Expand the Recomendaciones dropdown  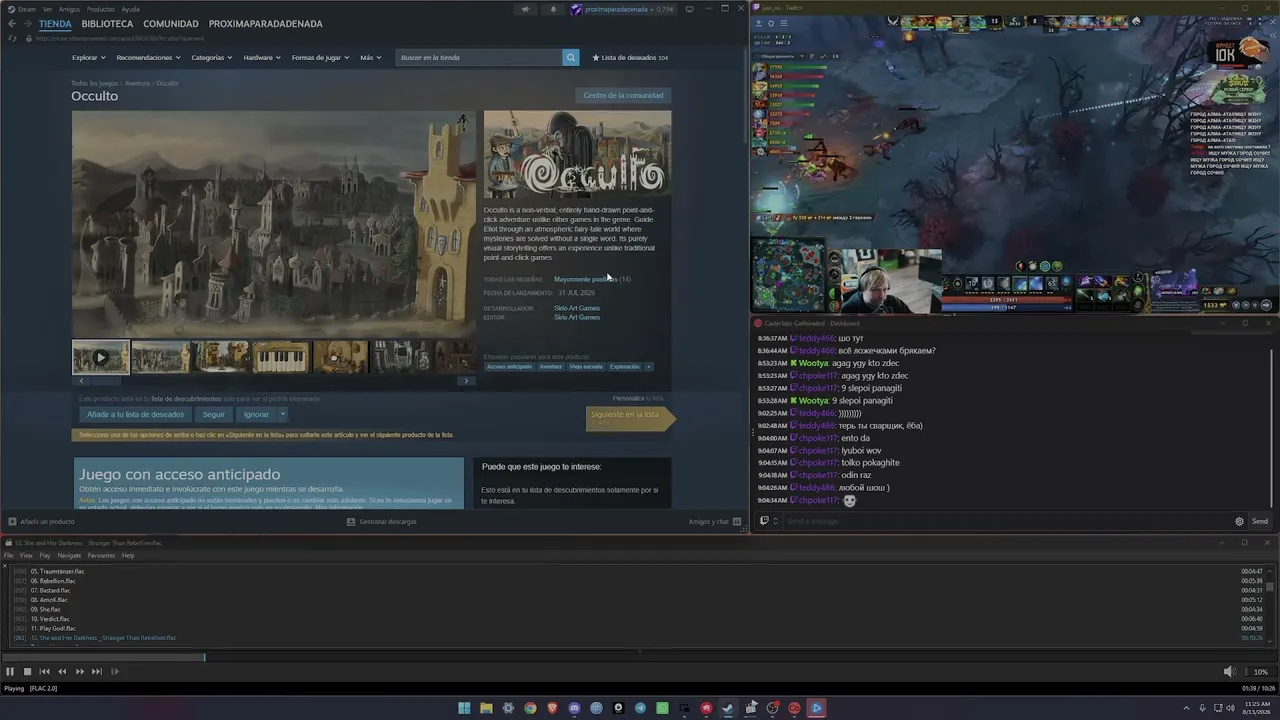tap(148, 57)
